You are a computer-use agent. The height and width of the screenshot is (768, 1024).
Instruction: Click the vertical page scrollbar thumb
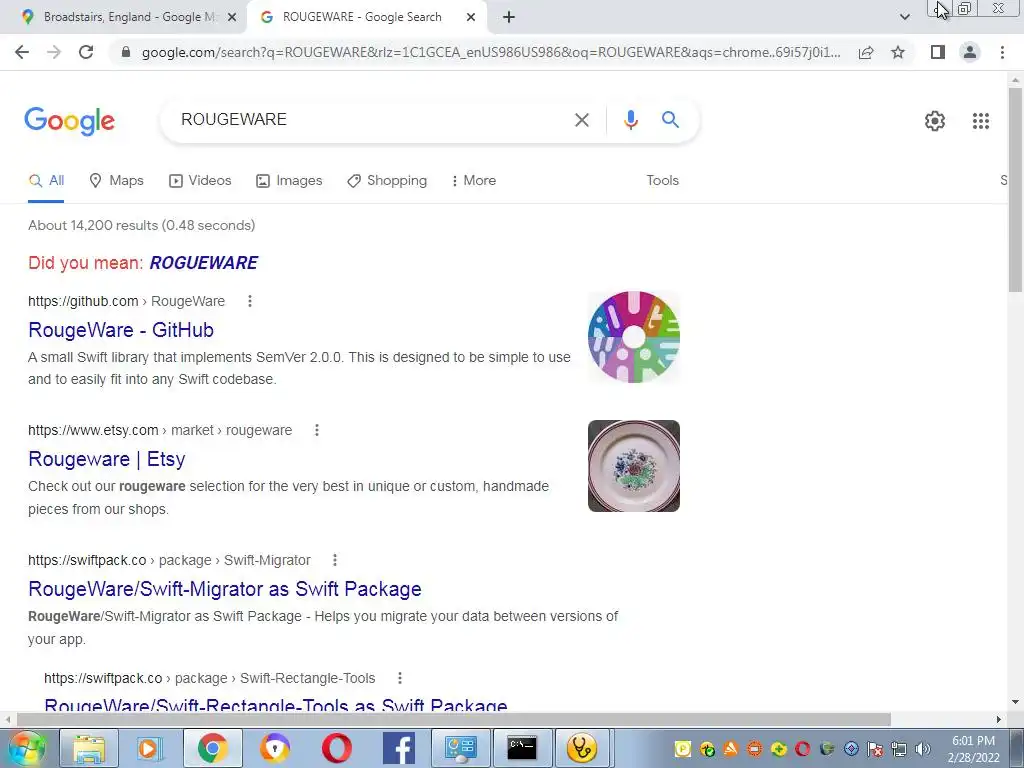click(x=1015, y=189)
